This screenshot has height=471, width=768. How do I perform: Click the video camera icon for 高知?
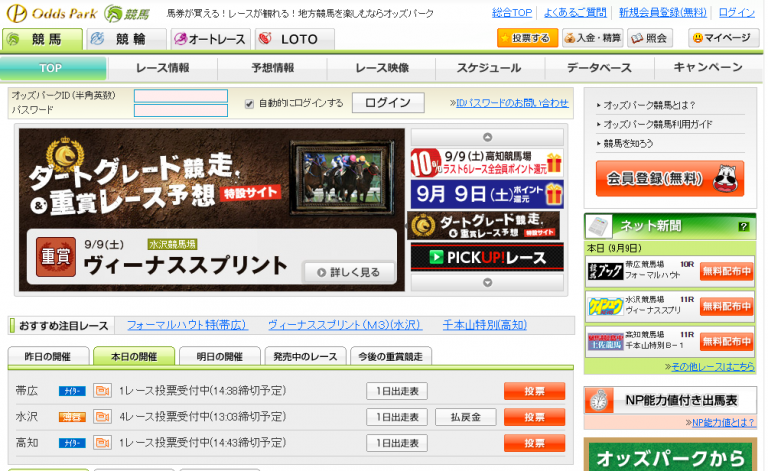pos(102,443)
